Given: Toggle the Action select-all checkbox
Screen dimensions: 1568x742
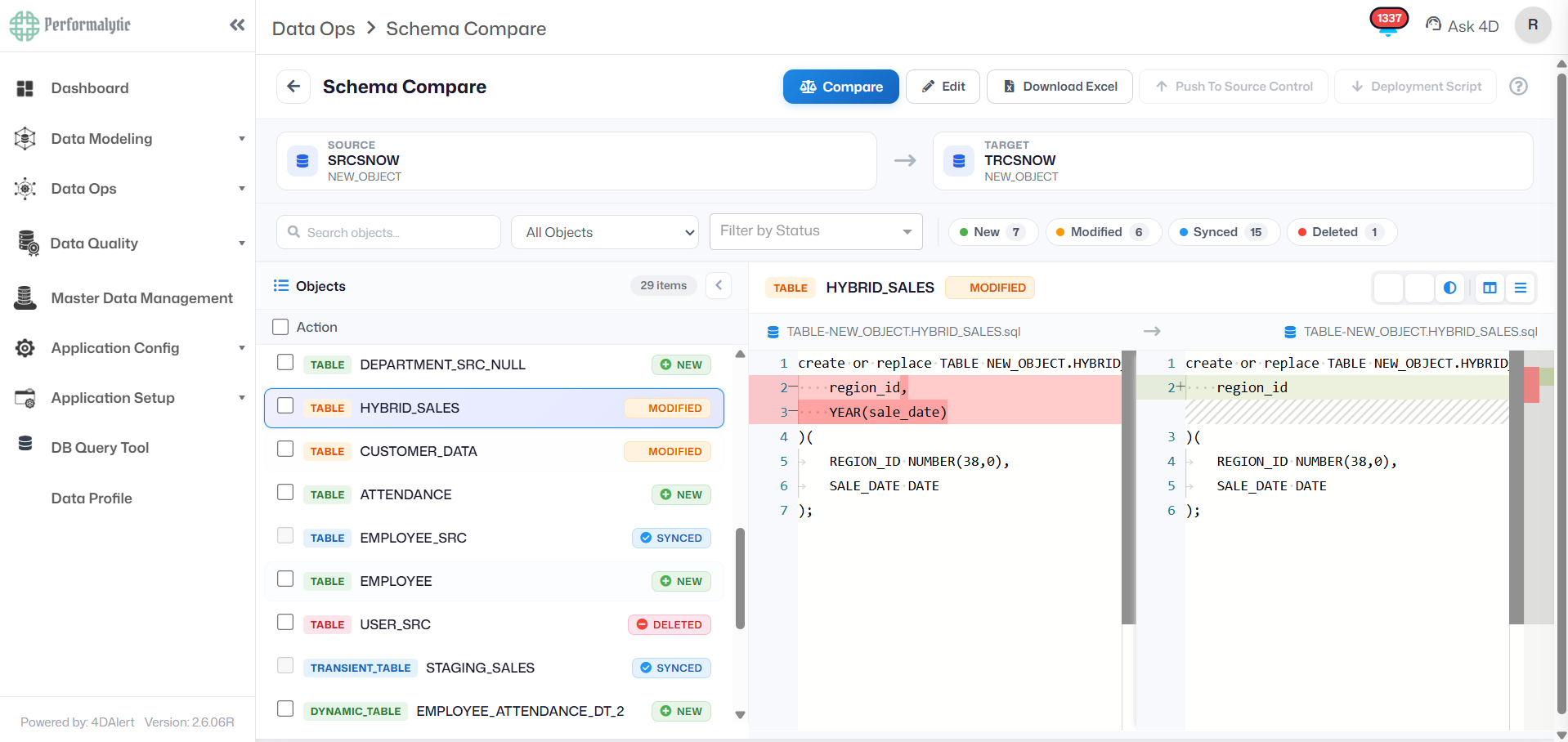Looking at the screenshot, I should coord(280,327).
